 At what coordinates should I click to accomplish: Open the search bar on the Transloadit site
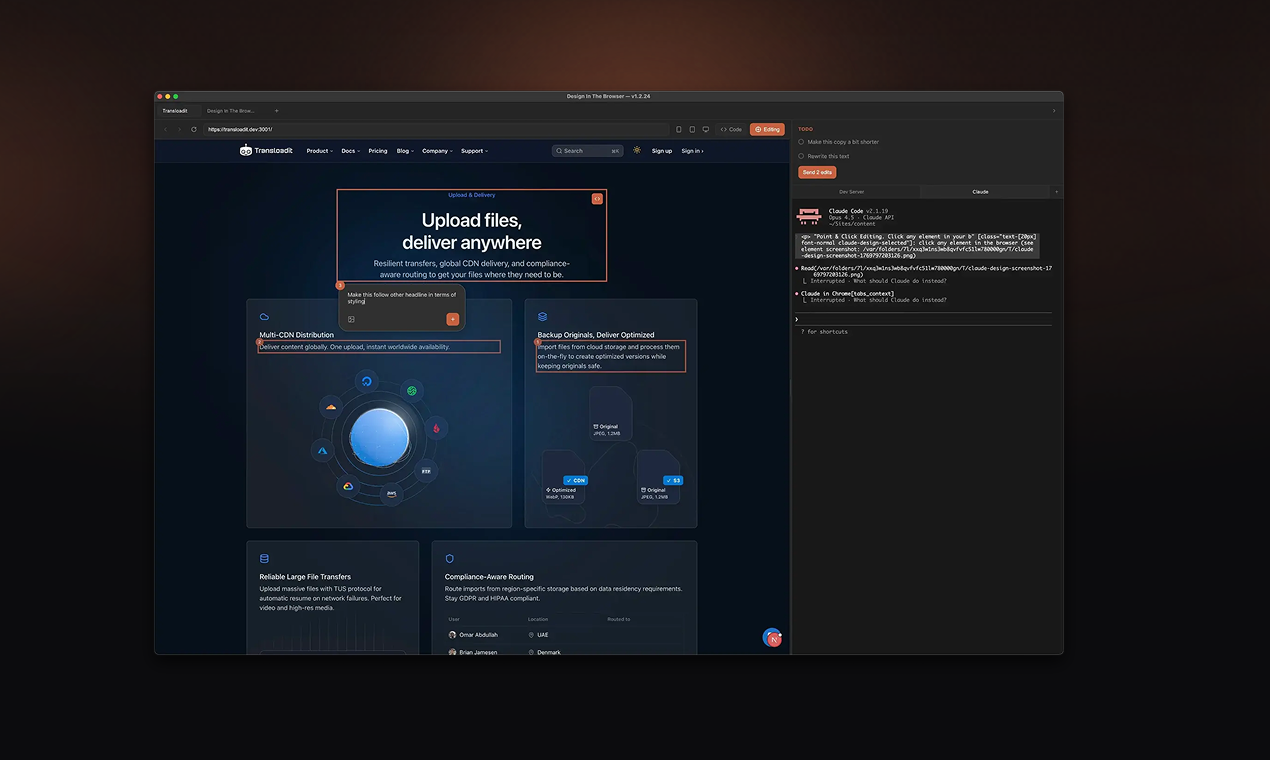[586, 150]
